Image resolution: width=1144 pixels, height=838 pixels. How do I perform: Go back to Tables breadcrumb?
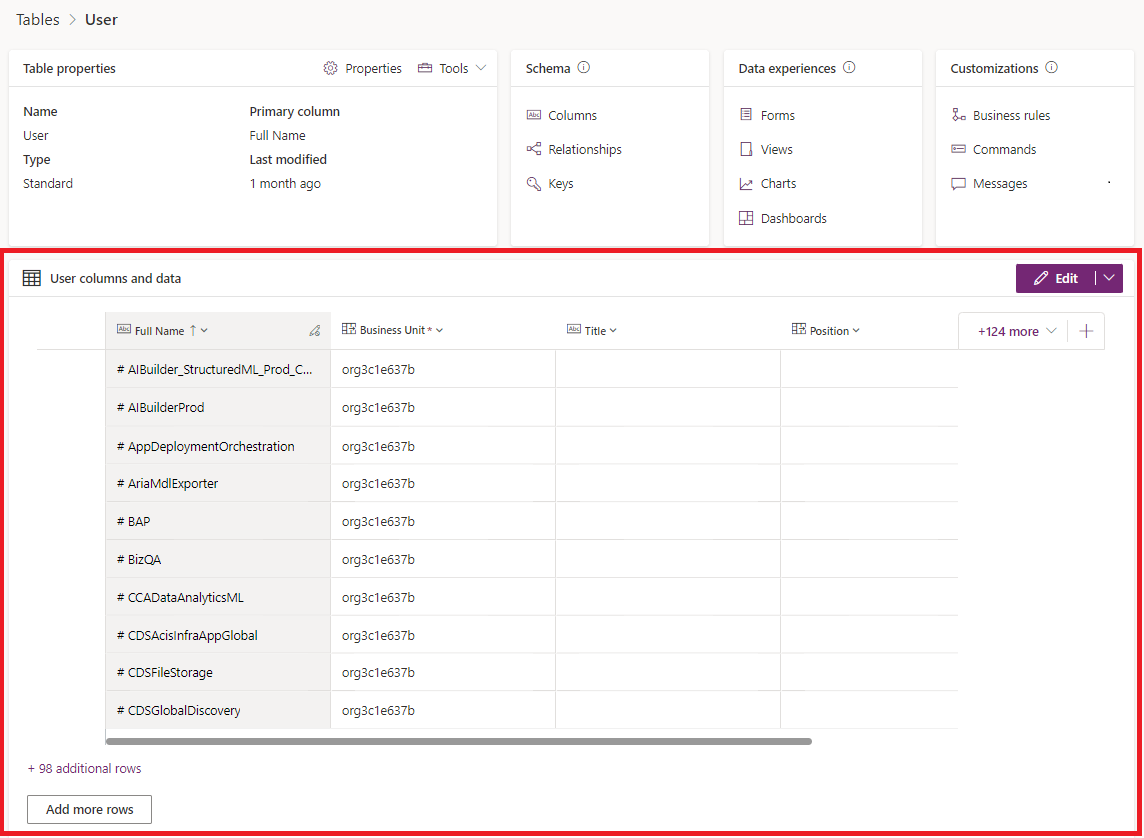tap(38, 20)
